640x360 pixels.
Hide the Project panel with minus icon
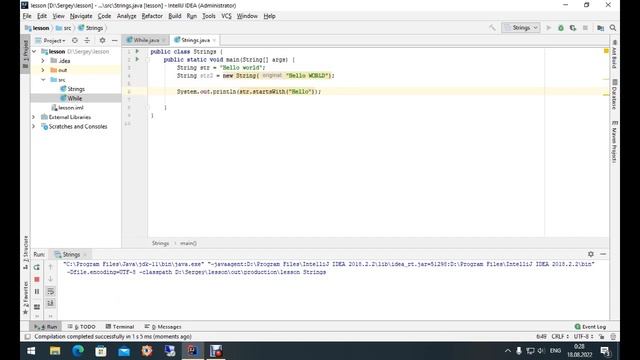[114, 40]
